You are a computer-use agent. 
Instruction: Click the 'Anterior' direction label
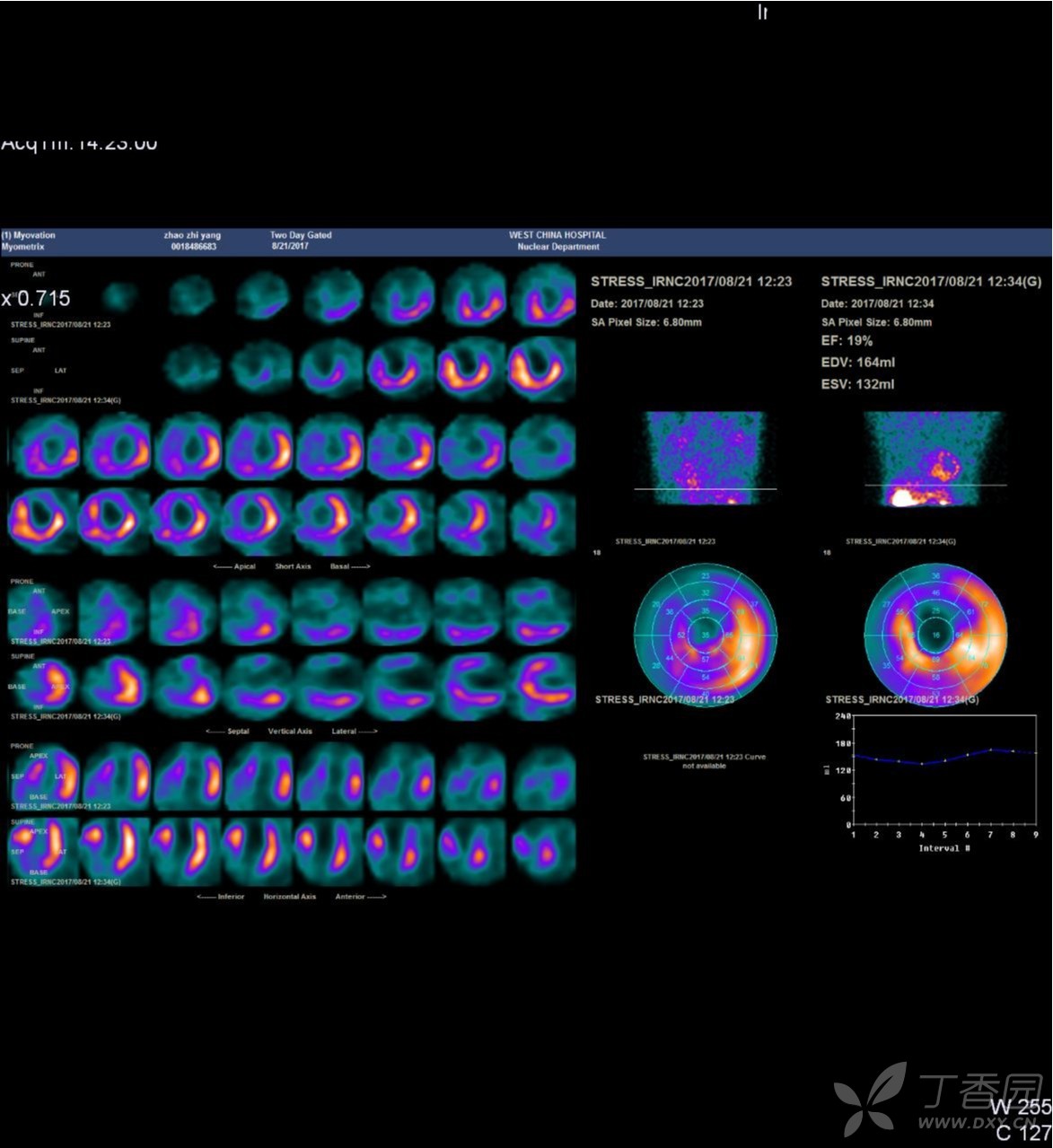pyautogui.click(x=350, y=897)
